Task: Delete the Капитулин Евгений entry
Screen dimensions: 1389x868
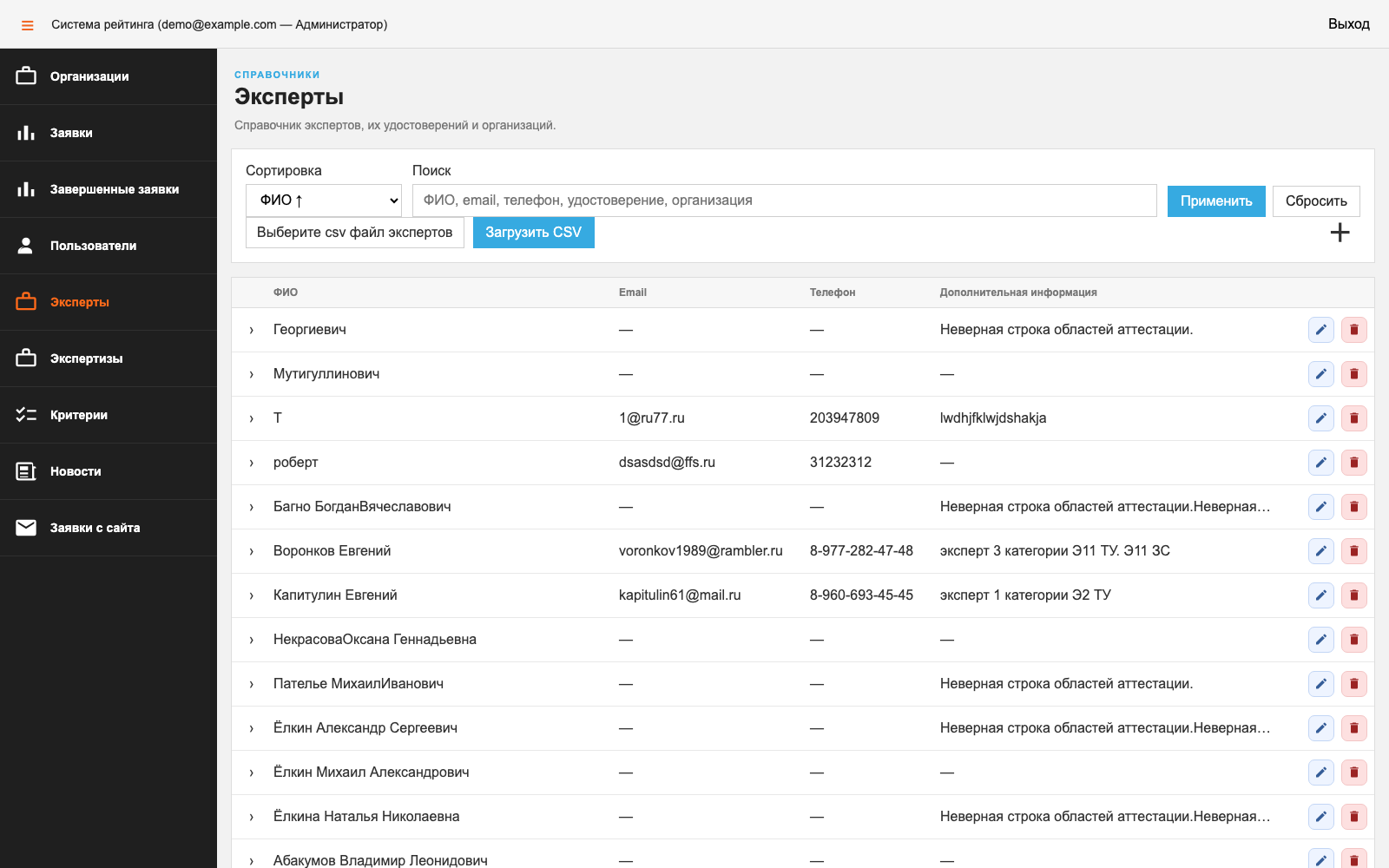Action: point(1353,595)
